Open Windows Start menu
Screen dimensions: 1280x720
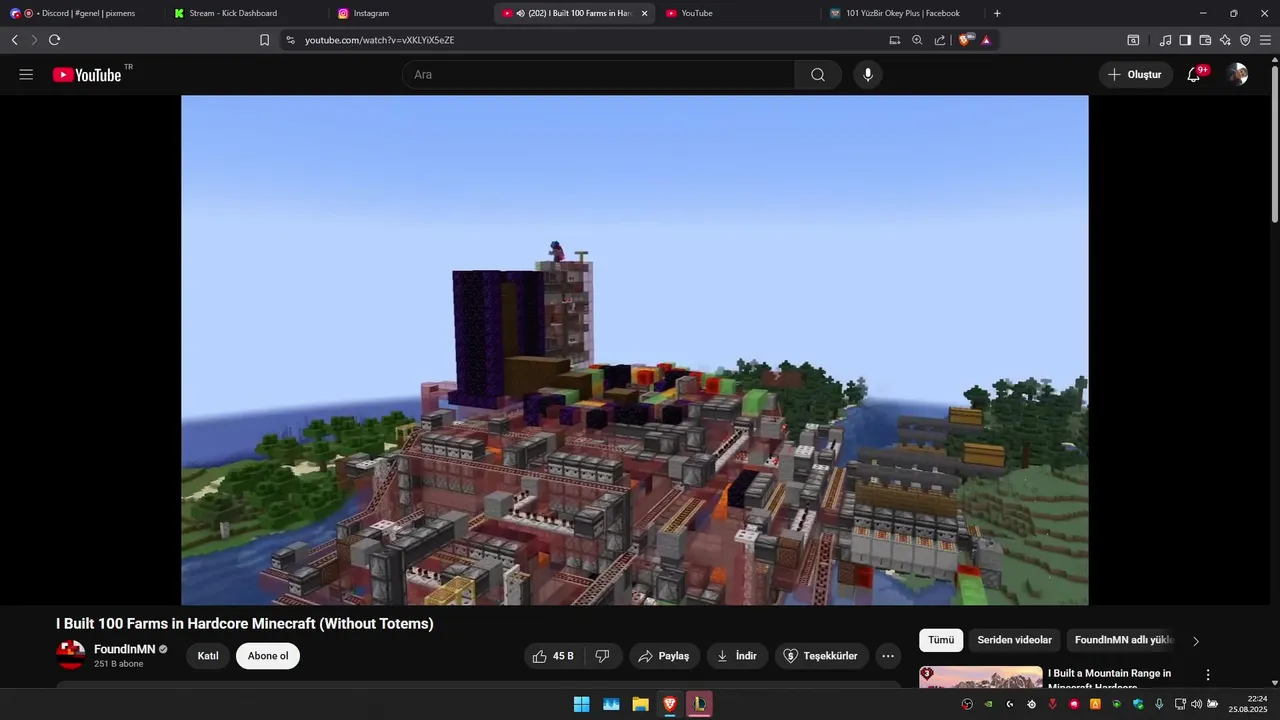[581, 704]
